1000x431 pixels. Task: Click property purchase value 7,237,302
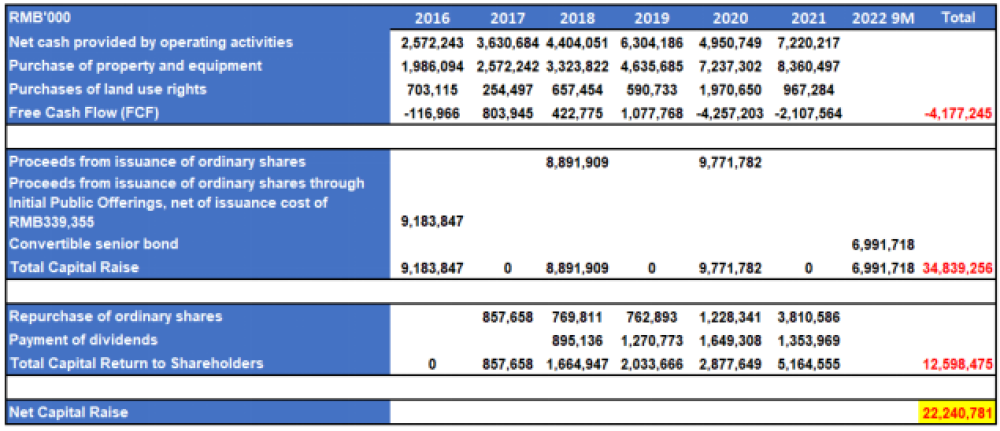coord(732,66)
